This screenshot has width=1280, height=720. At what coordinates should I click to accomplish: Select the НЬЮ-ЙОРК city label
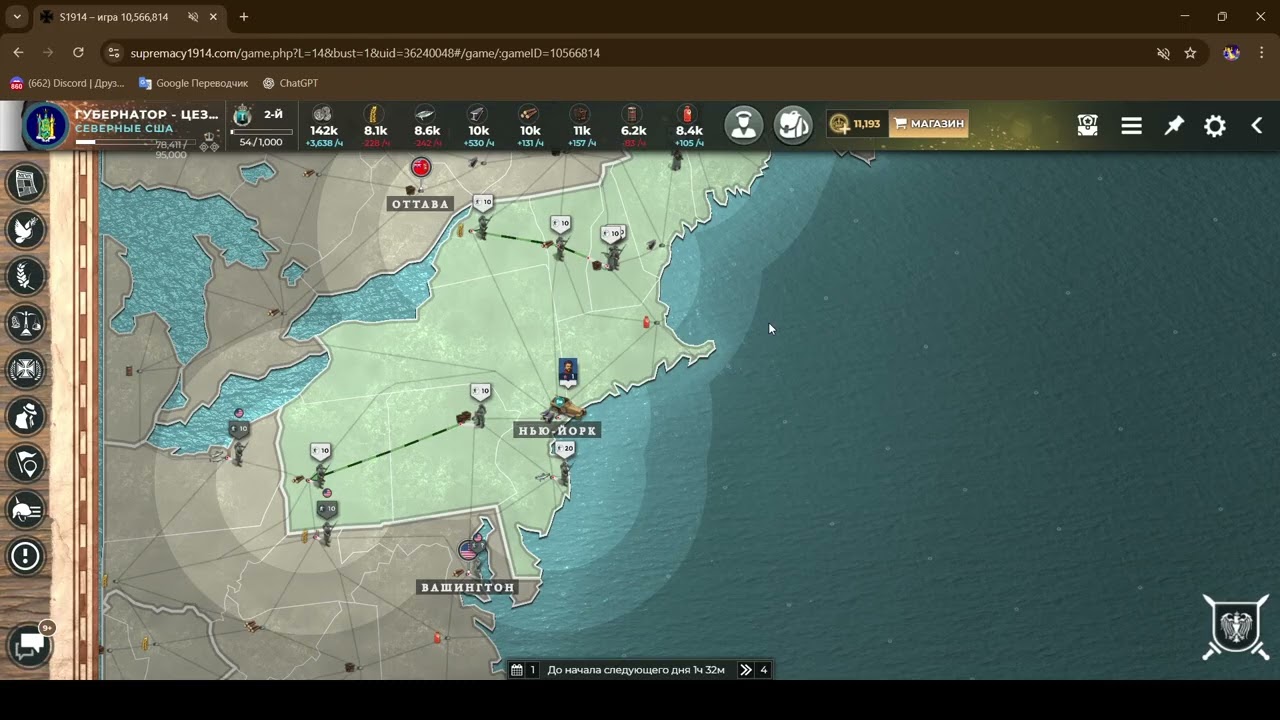[557, 431]
